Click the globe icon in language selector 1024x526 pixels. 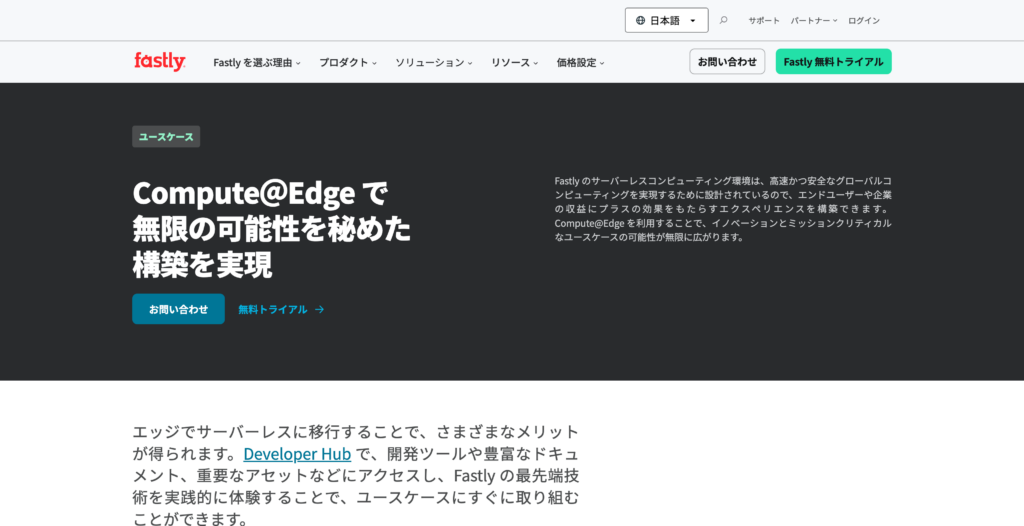(x=640, y=20)
